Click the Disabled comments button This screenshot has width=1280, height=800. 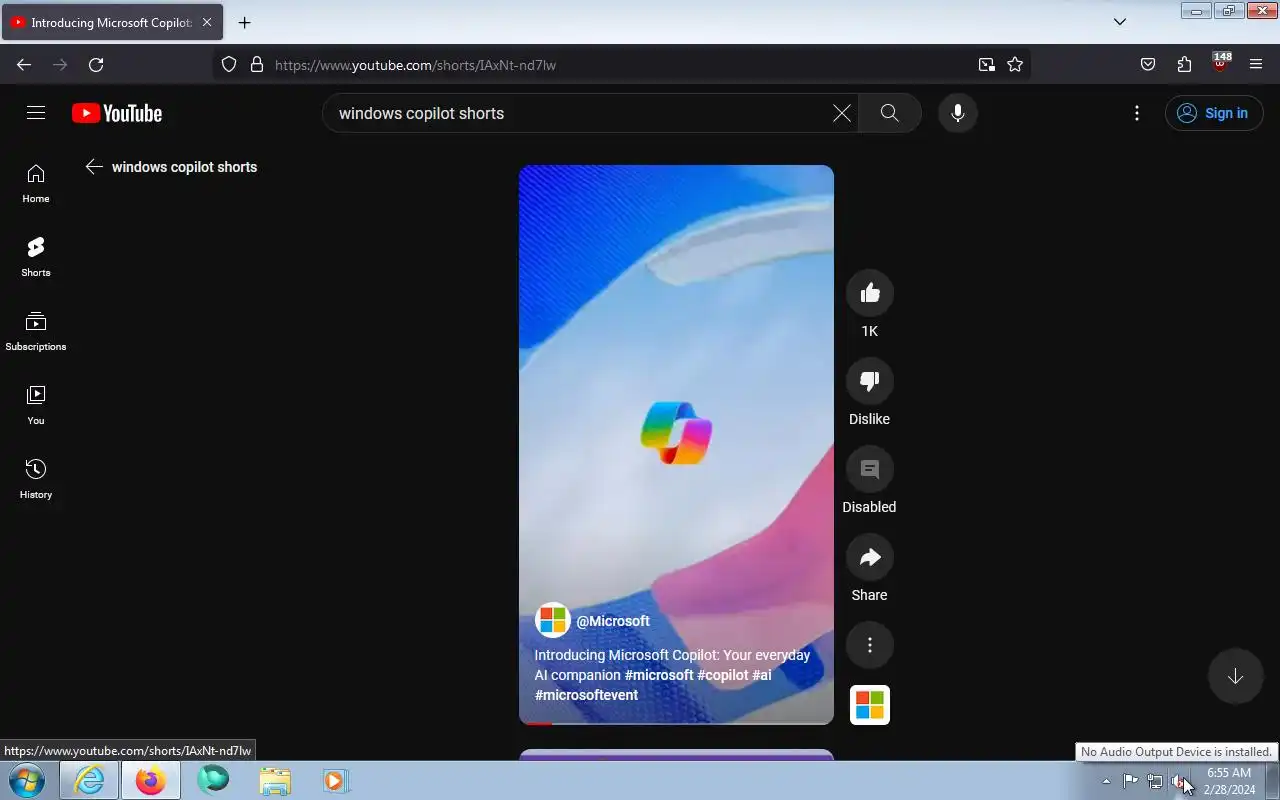tap(870, 469)
